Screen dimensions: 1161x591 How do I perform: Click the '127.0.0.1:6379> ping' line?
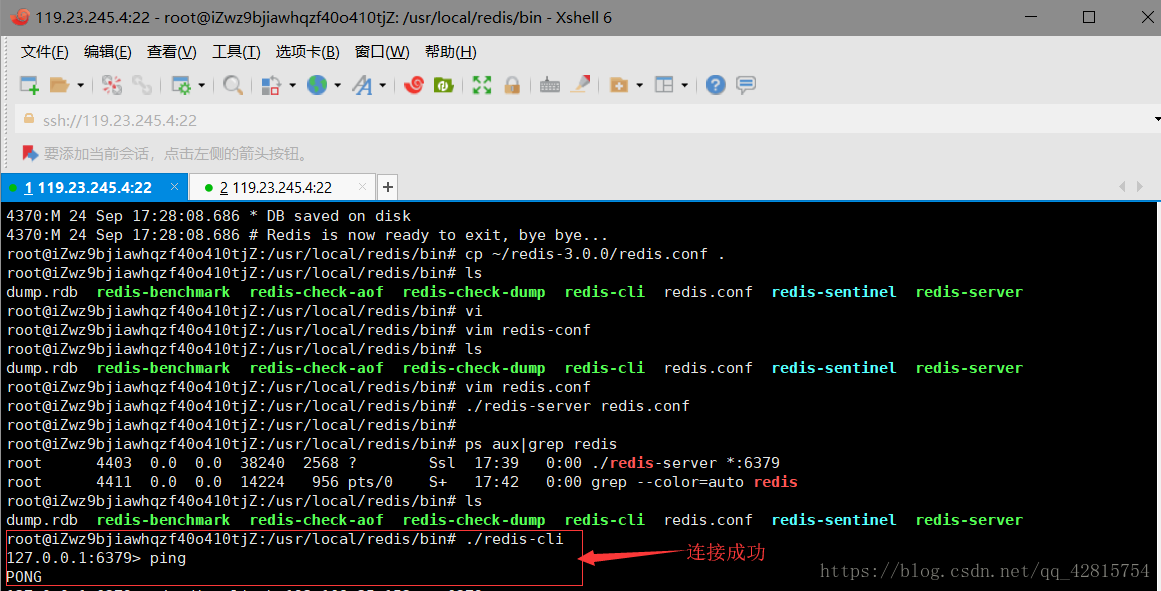click(x=96, y=558)
